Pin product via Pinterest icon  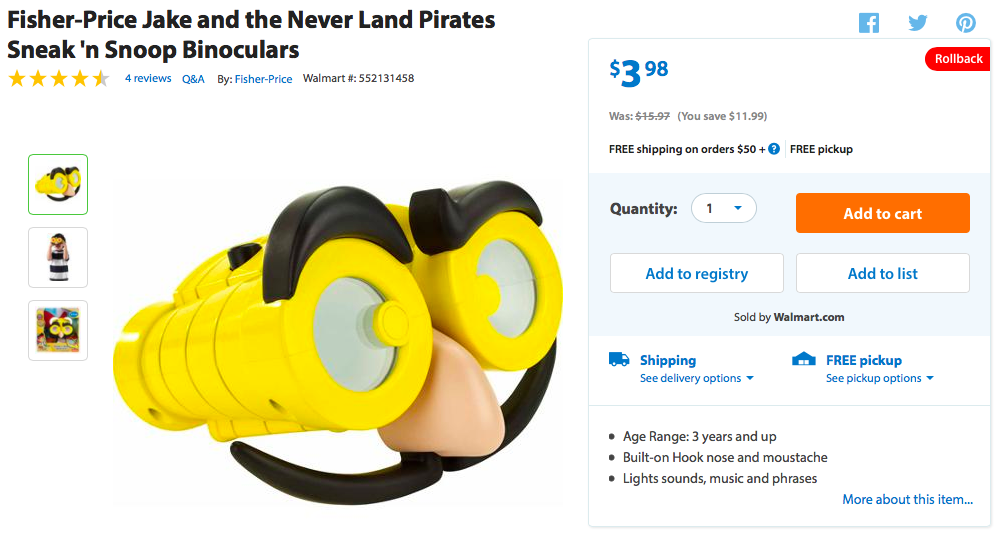(965, 23)
